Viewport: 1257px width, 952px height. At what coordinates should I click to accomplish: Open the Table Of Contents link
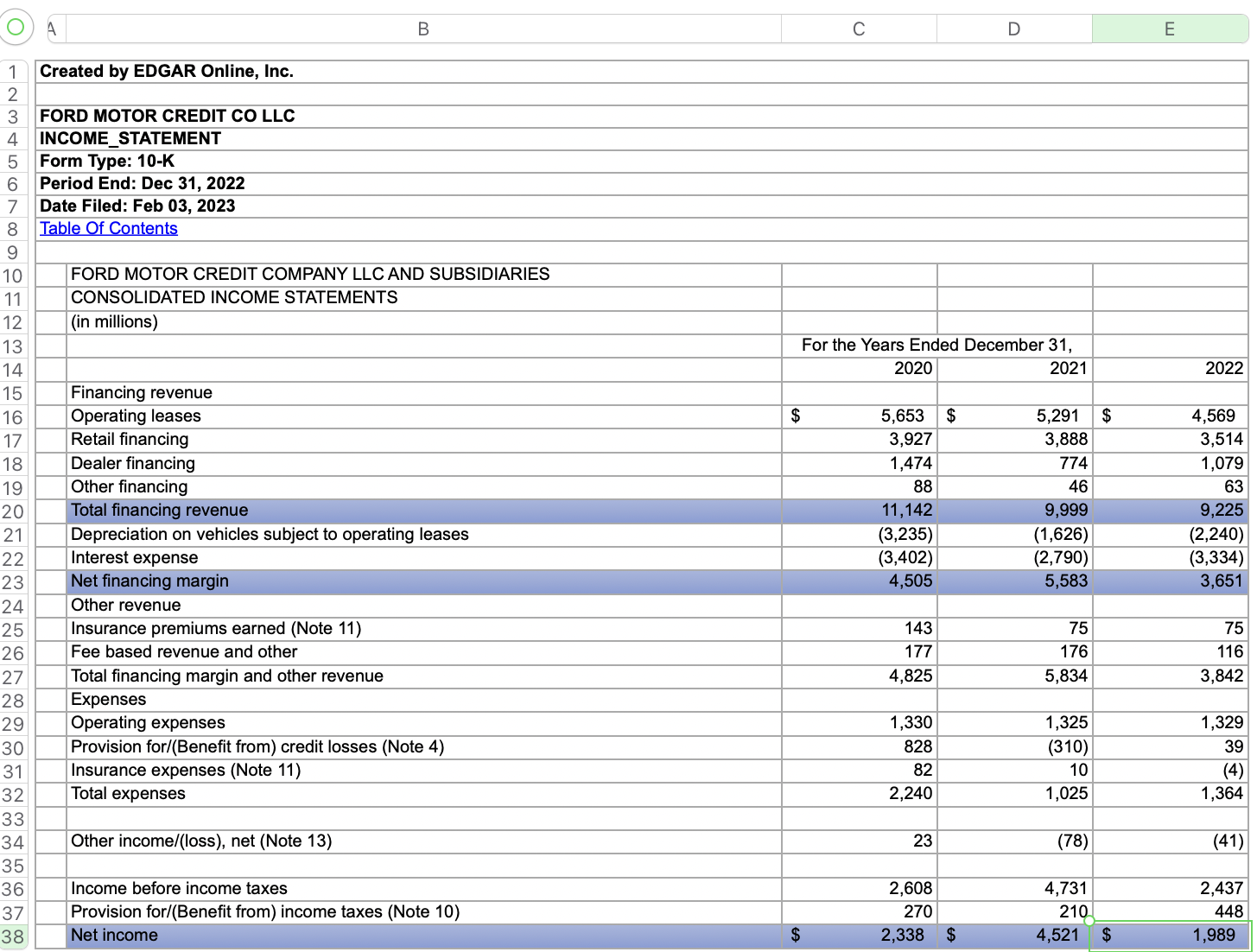[x=107, y=228]
